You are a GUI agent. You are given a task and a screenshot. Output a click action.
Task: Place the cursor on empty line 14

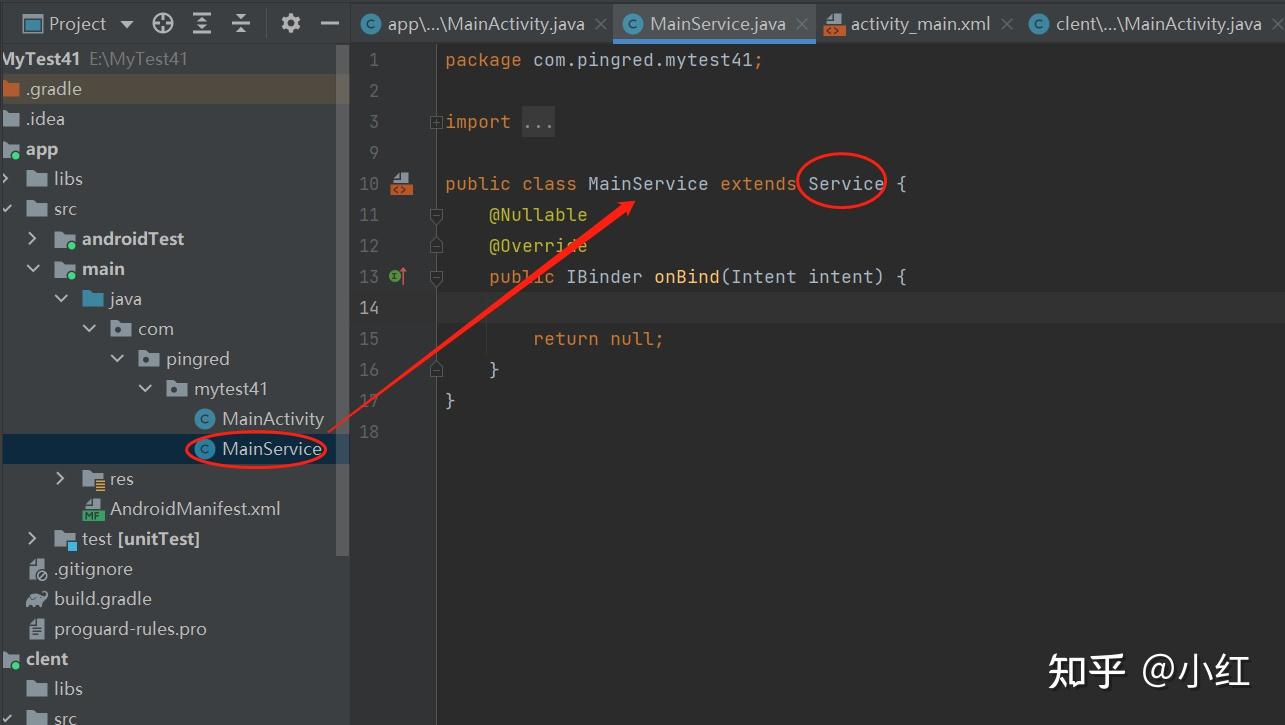coord(860,308)
